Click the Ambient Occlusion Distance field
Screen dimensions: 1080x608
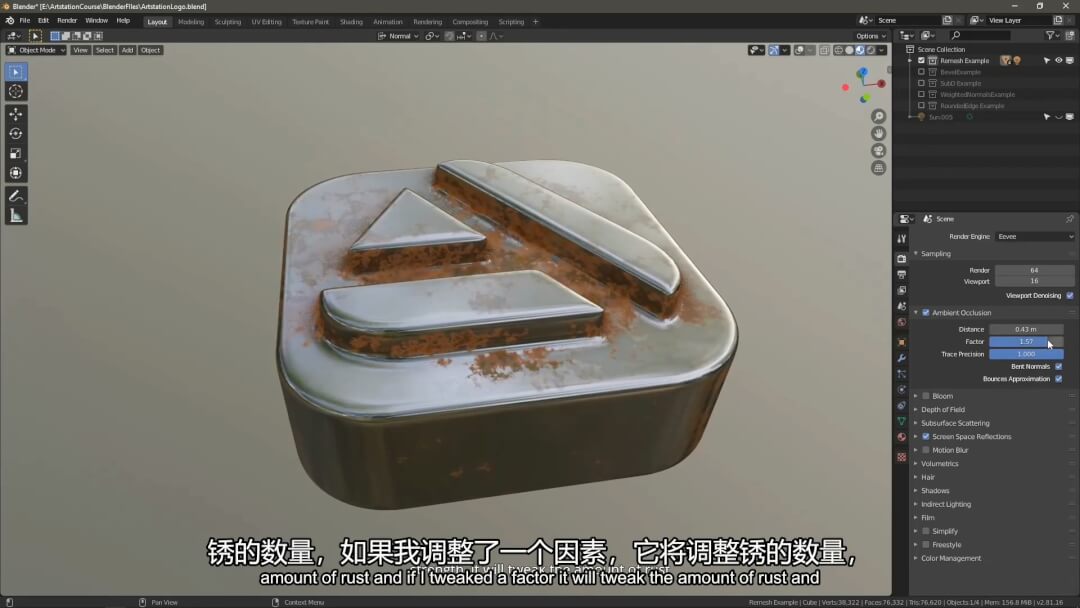pyautogui.click(x=1026, y=329)
